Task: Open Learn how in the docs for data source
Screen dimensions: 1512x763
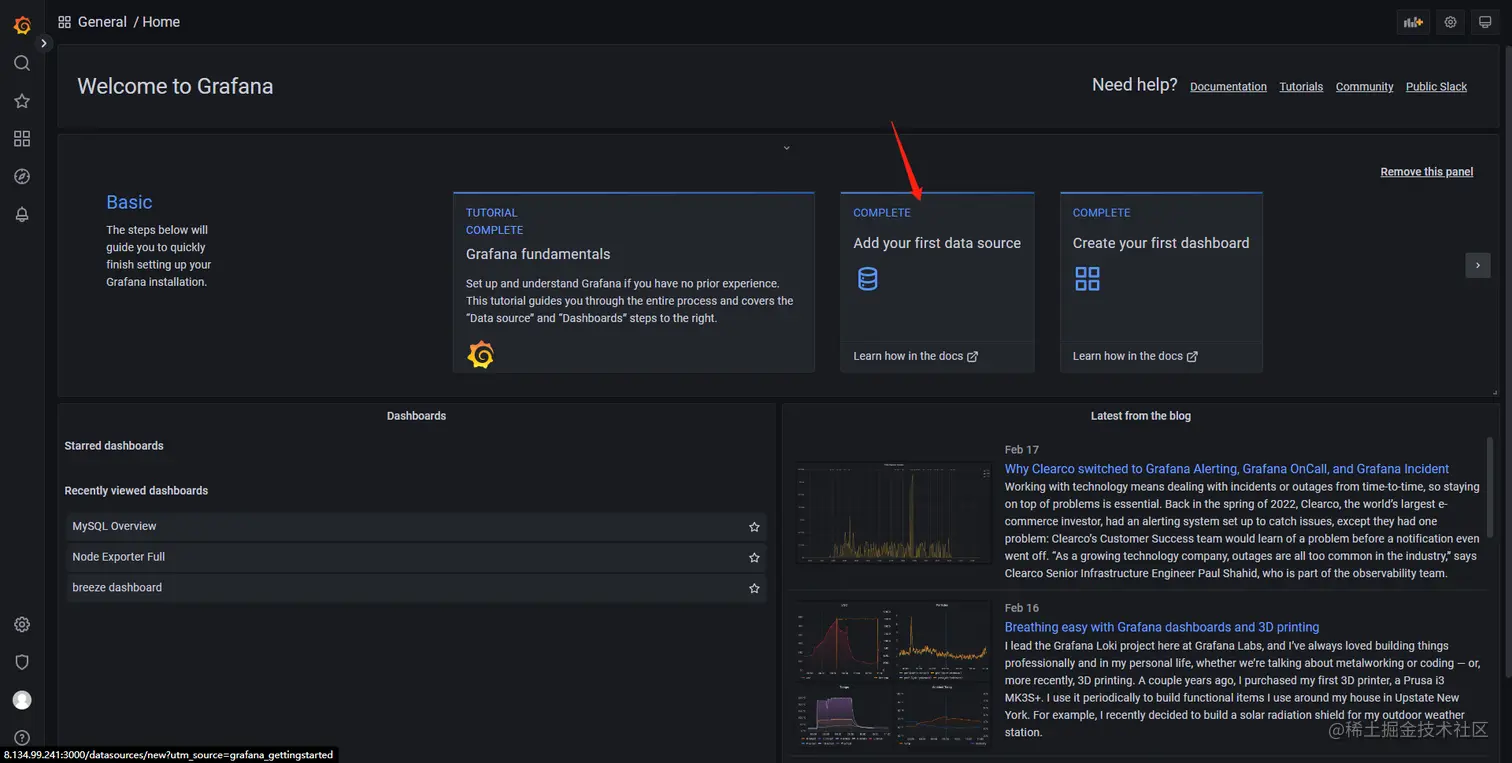Action: [915, 356]
